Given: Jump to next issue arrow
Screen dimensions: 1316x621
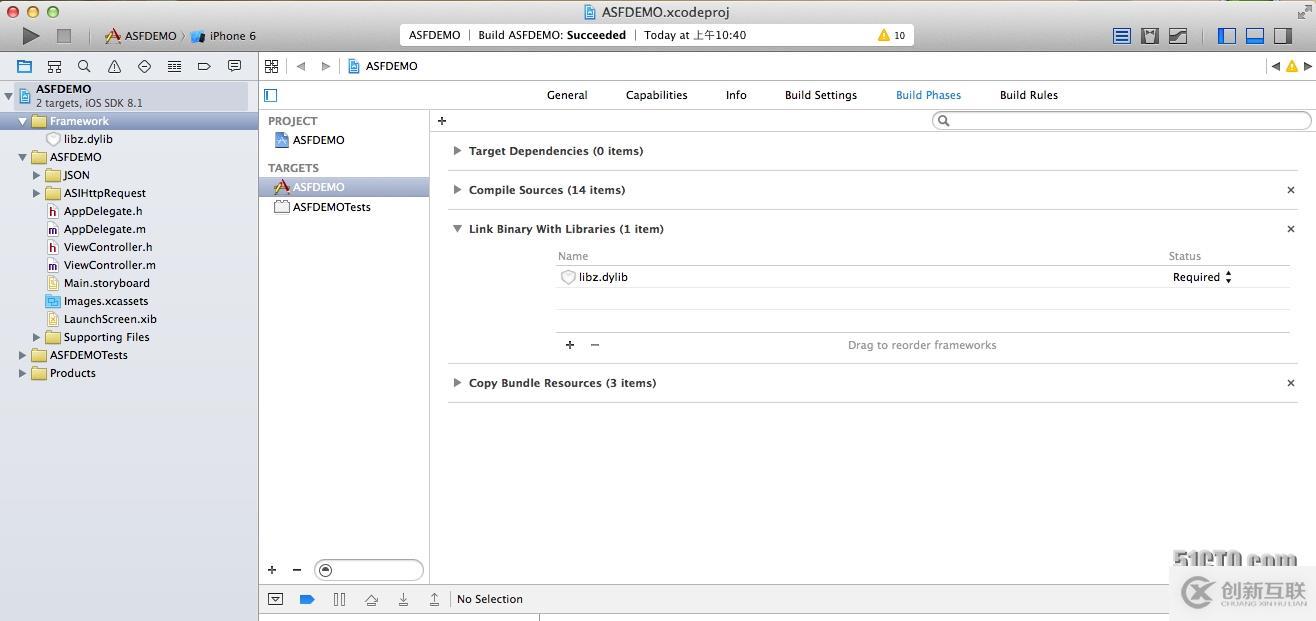Looking at the screenshot, I should tap(1307, 66).
